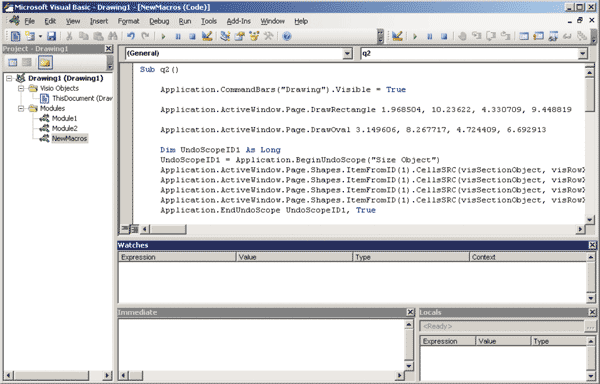
Task: Collapse the Modules folder
Action: point(21,108)
